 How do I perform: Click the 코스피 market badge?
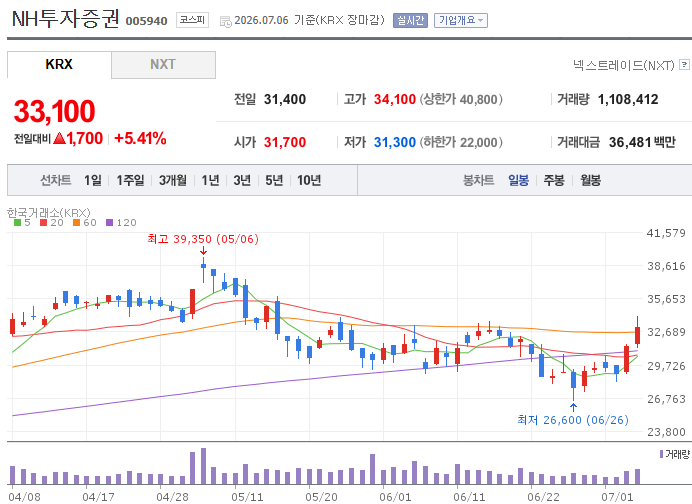point(192,20)
